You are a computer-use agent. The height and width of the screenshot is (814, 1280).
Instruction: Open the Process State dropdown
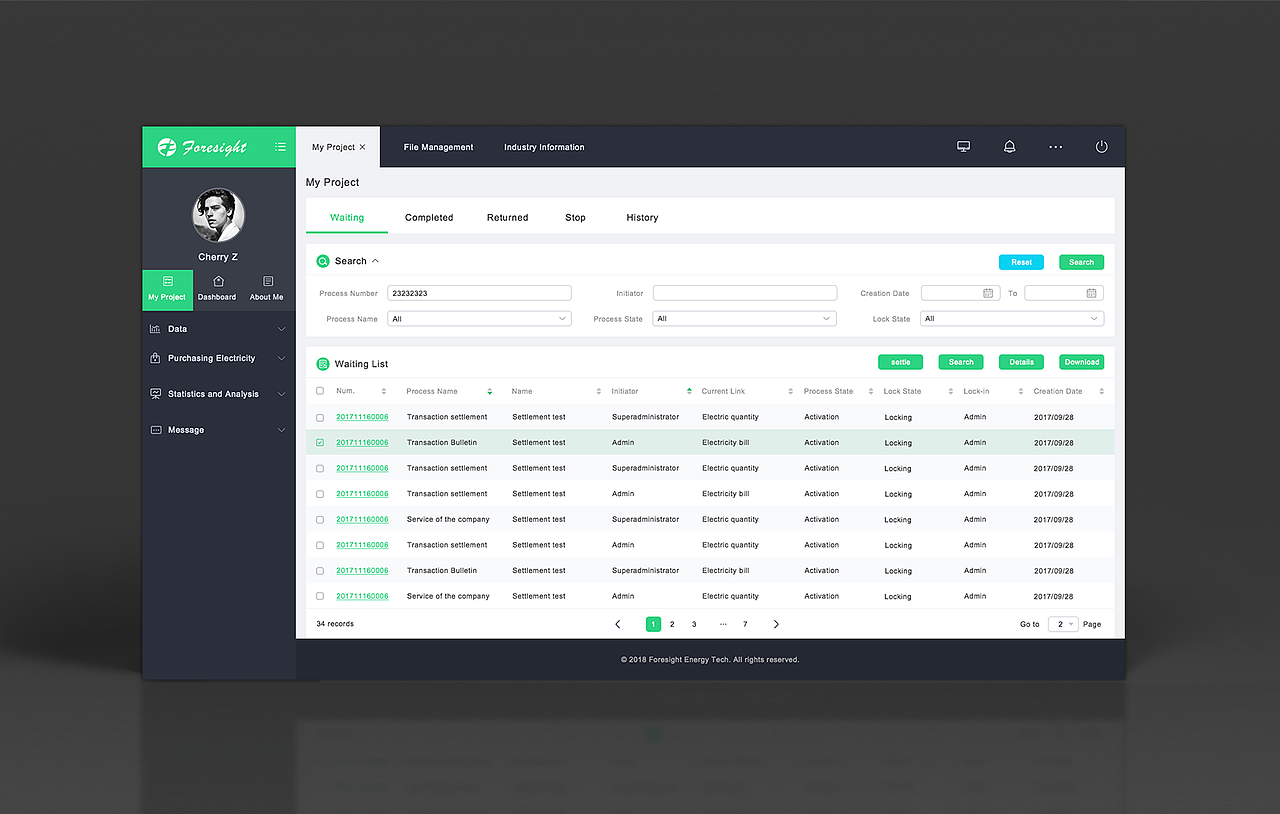pos(744,318)
